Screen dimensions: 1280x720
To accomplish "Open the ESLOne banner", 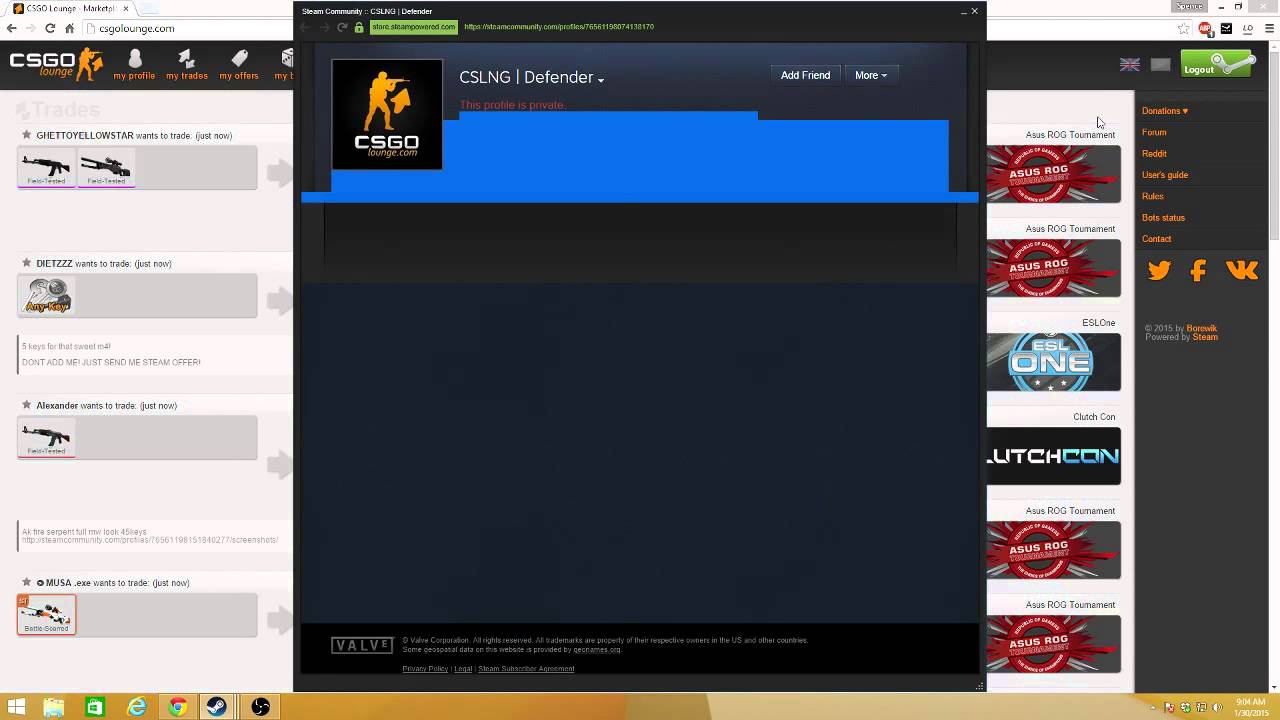I will coord(1054,361).
